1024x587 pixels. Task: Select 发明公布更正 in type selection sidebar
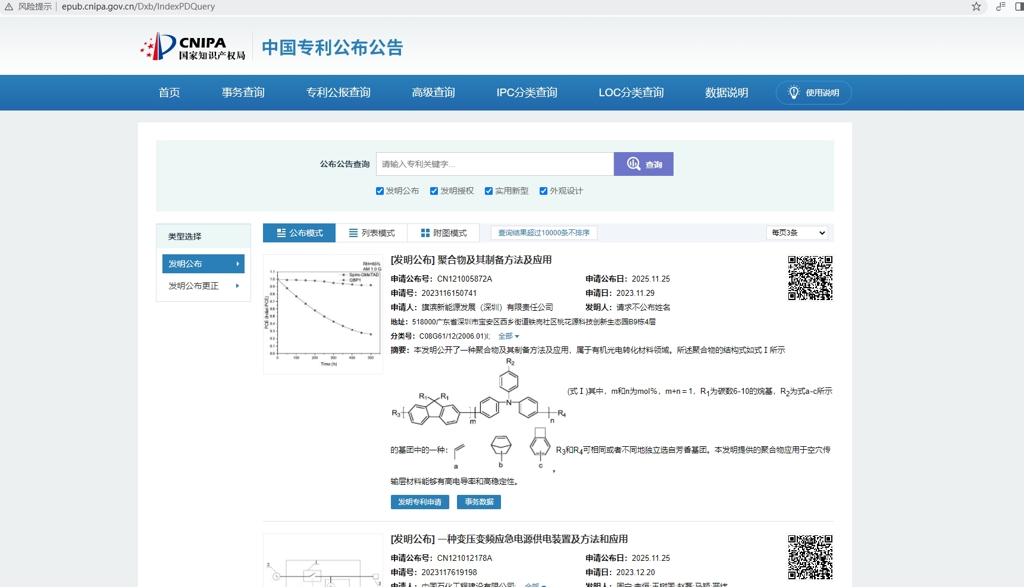point(203,286)
